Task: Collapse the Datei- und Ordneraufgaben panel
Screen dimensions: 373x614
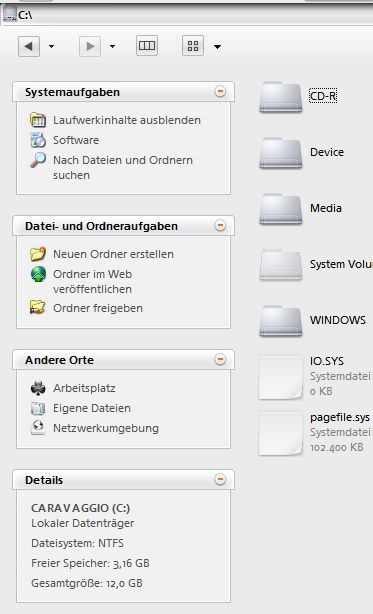Action: point(220,226)
